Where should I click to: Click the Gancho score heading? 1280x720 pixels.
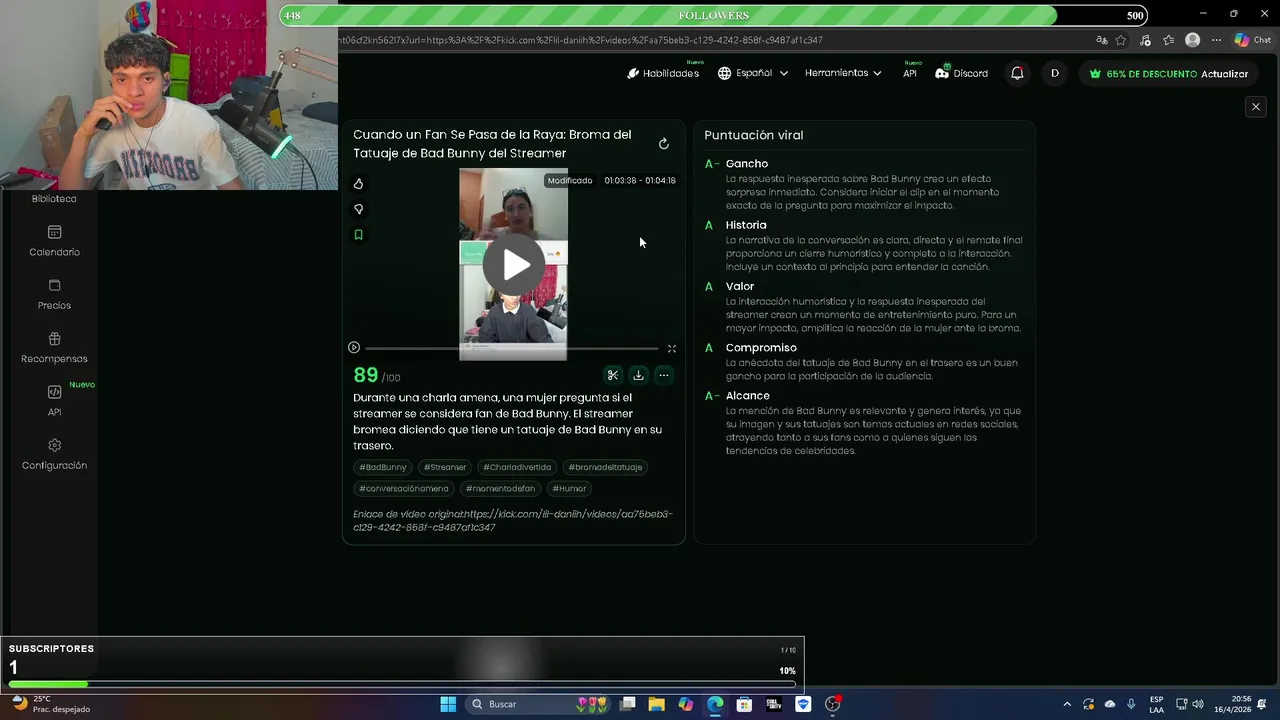pos(747,164)
